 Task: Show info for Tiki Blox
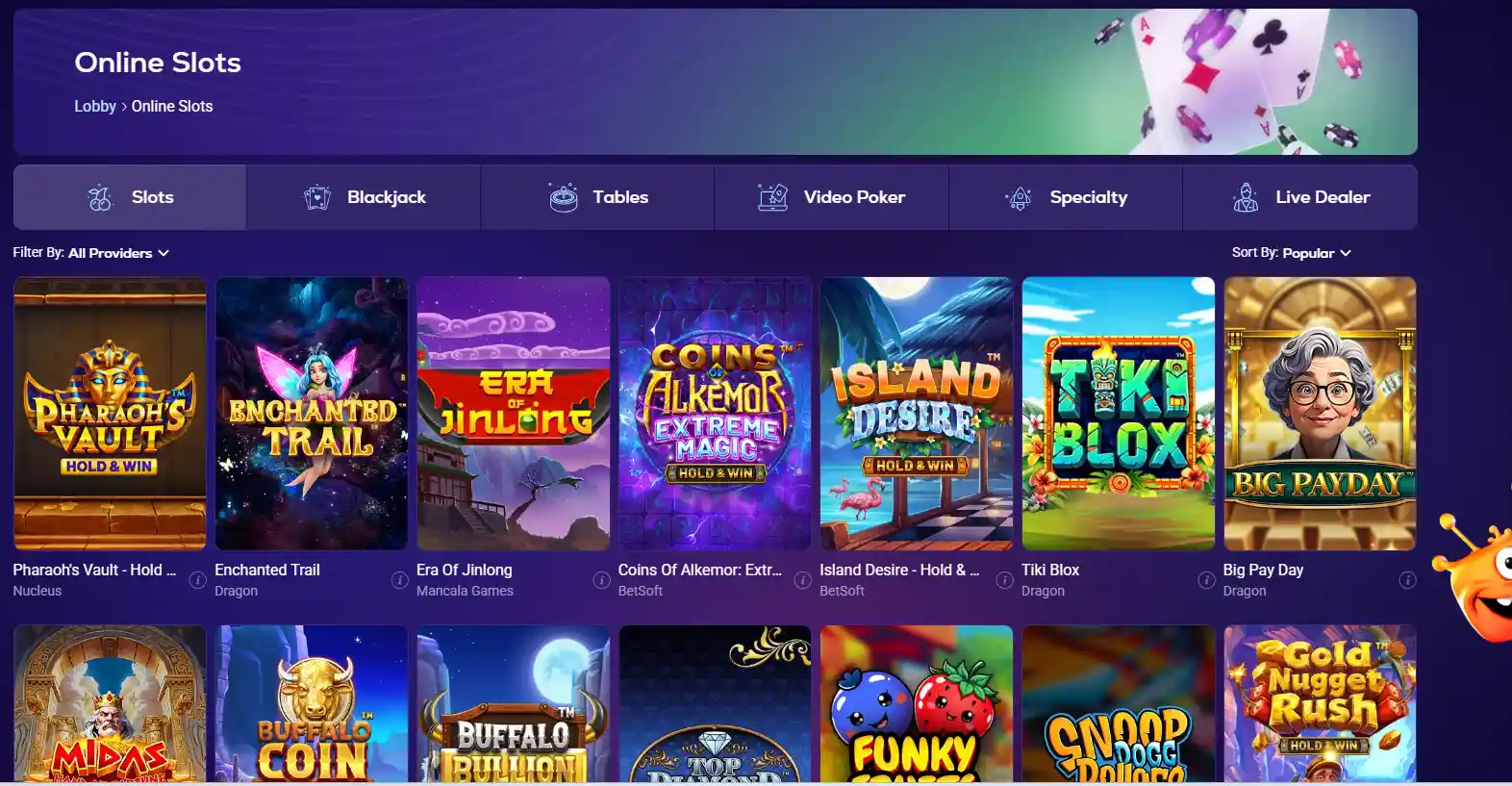(1206, 580)
